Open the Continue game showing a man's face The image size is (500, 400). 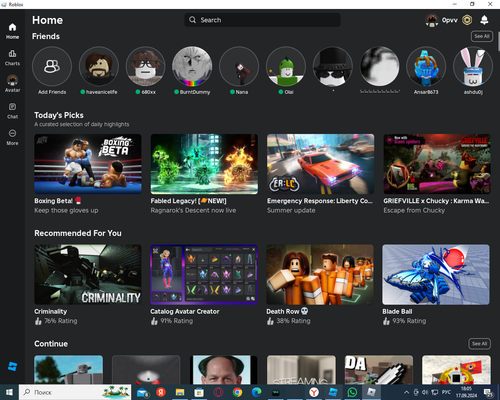point(224,370)
